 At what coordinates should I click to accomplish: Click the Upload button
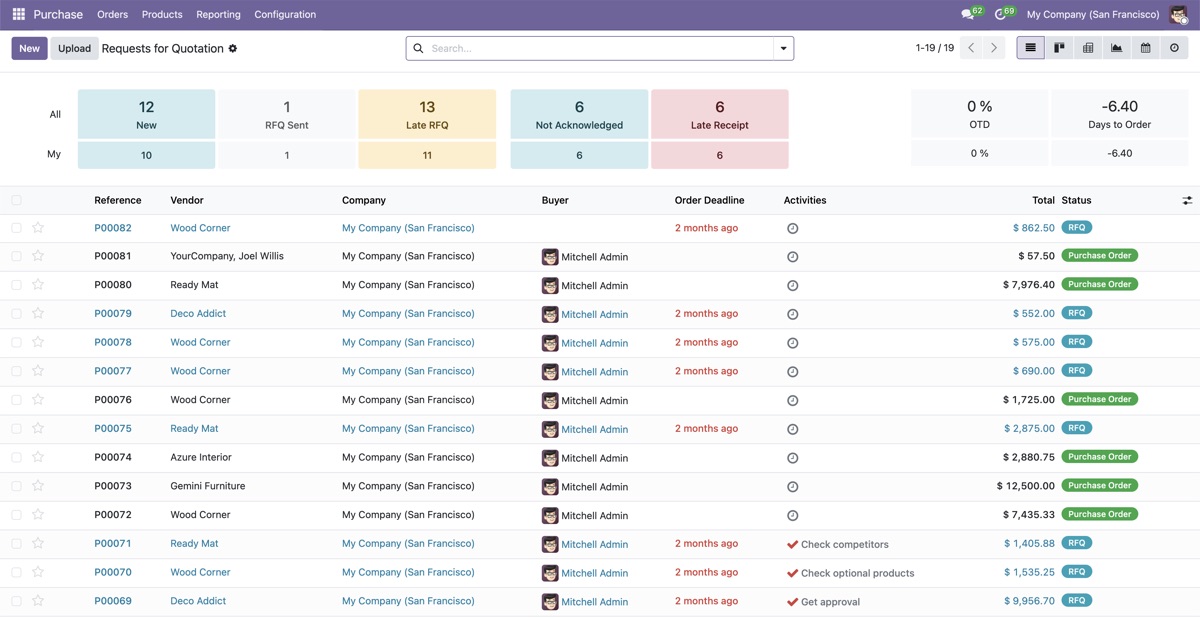tap(74, 48)
